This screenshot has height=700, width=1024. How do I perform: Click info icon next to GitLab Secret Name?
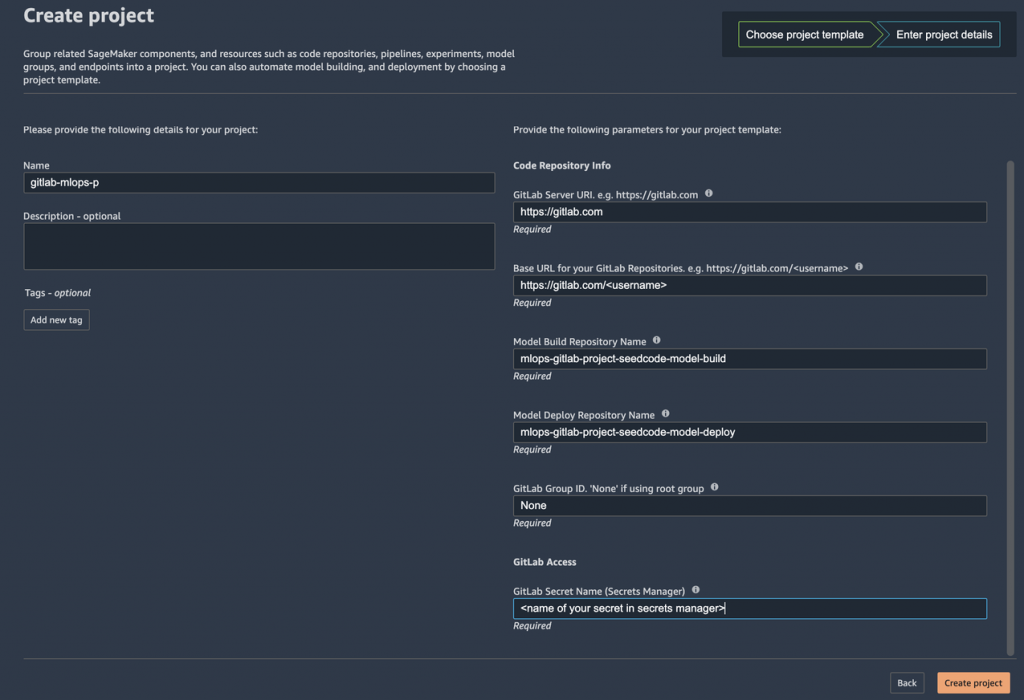pyautogui.click(x=696, y=590)
